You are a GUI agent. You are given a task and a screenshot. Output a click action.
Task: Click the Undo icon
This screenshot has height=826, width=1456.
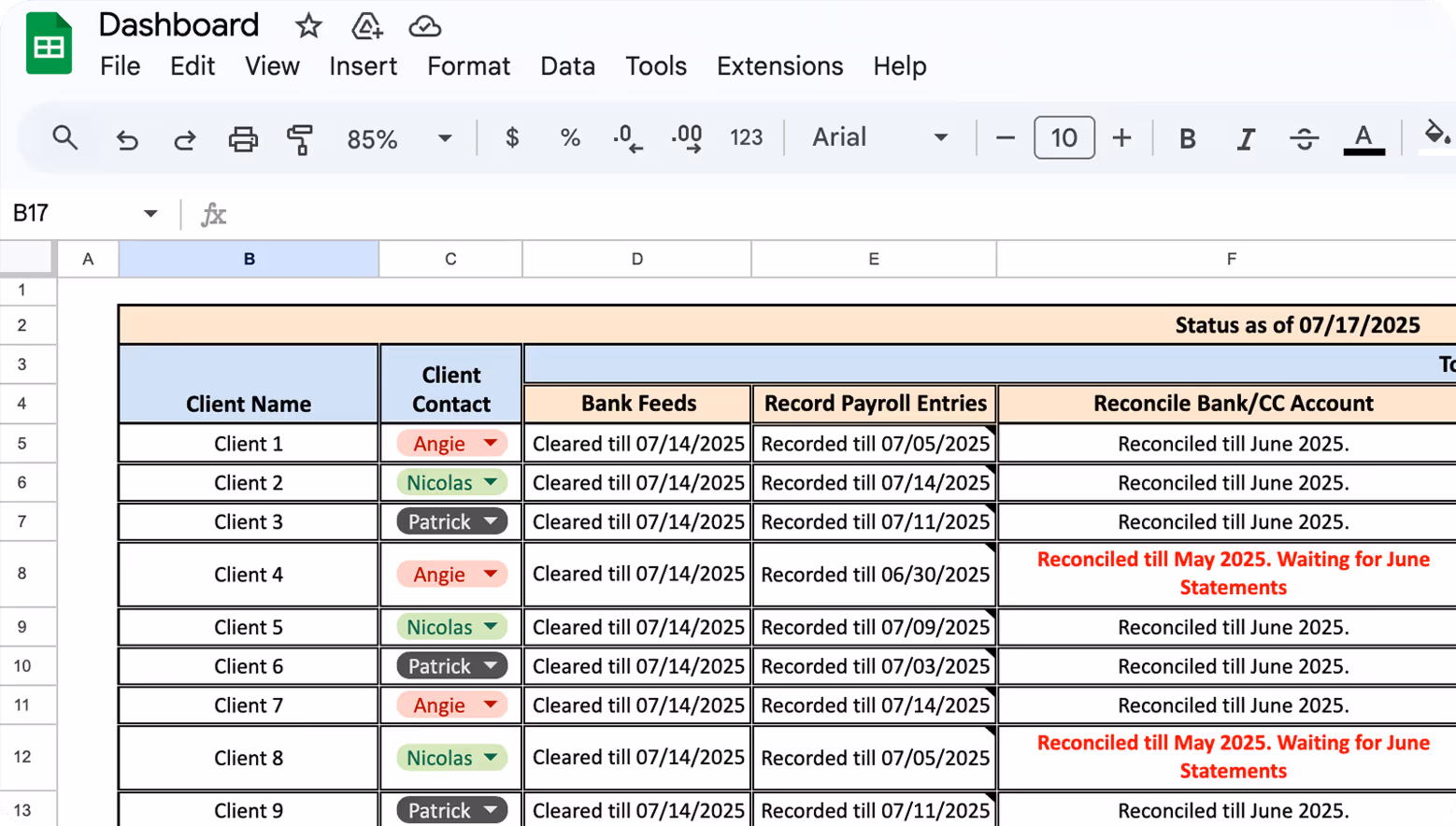pyautogui.click(x=125, y=137)
